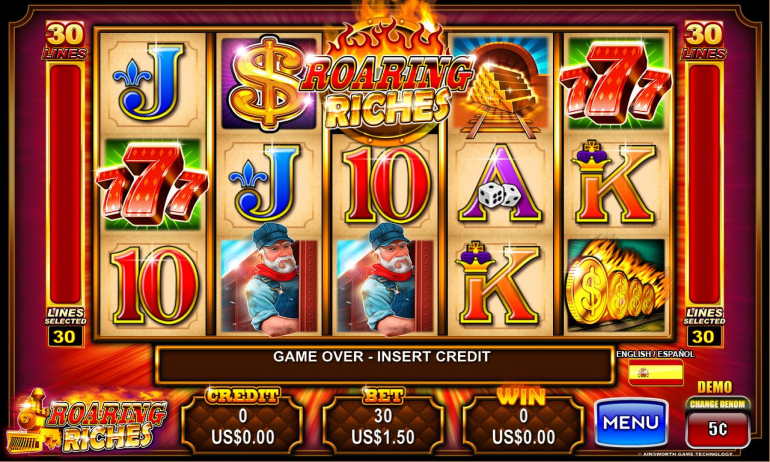Click the left red lines meter bar
Image resolution: width=770 pixels, height=462 pixels.
pyautogui.click(x=65, y=184)
